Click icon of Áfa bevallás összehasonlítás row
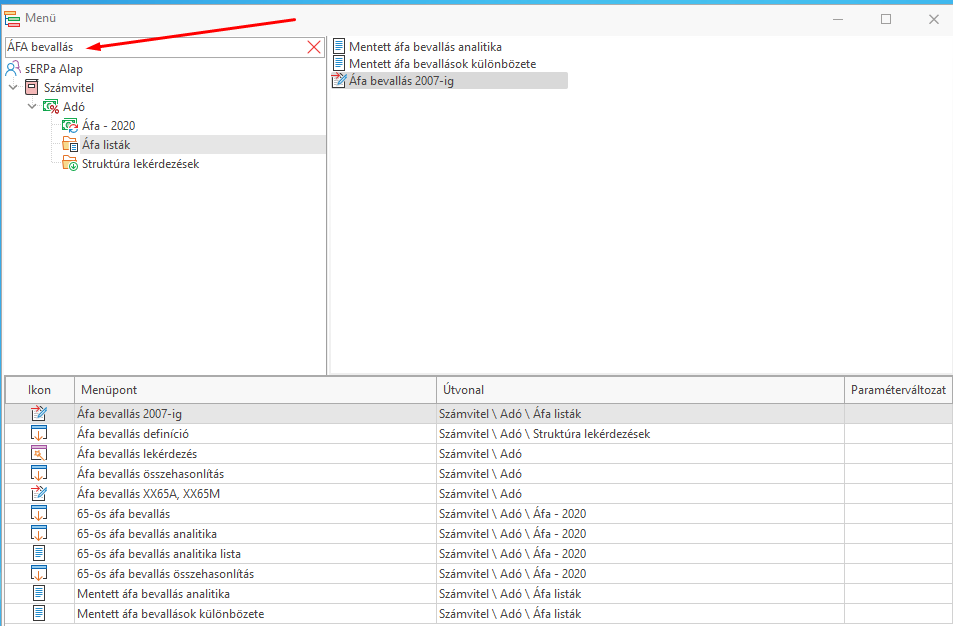 [x=39, y=473]
